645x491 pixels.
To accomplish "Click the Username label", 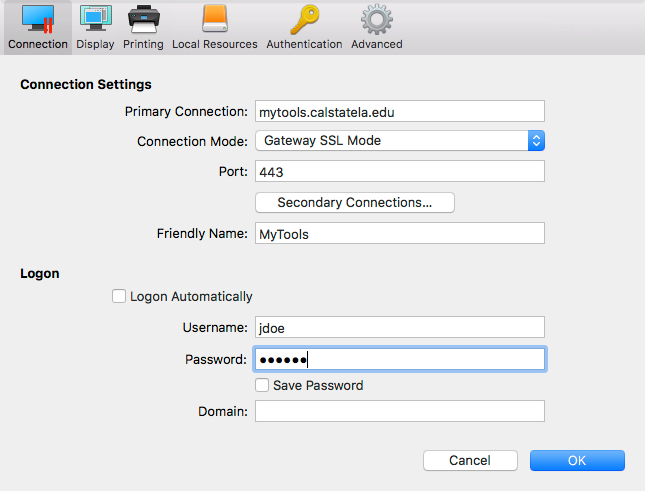I will tap(215, 327).
